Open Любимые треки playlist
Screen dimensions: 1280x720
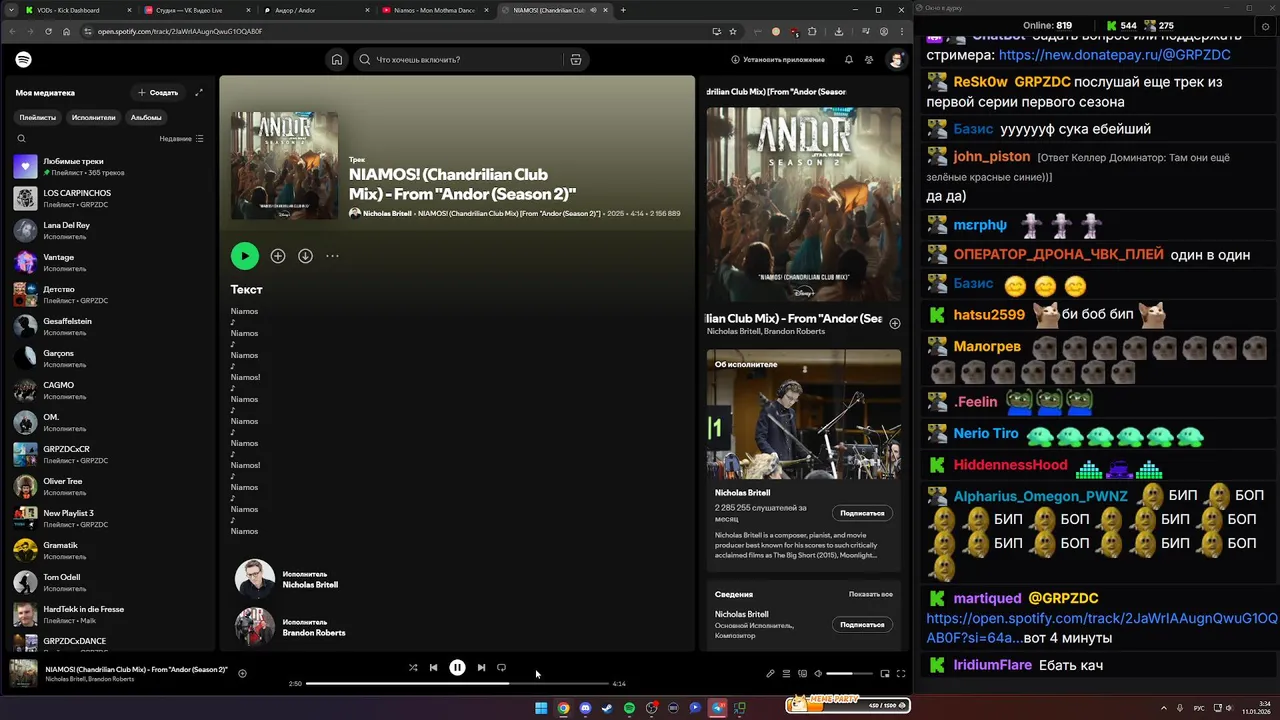click(110, 167)
